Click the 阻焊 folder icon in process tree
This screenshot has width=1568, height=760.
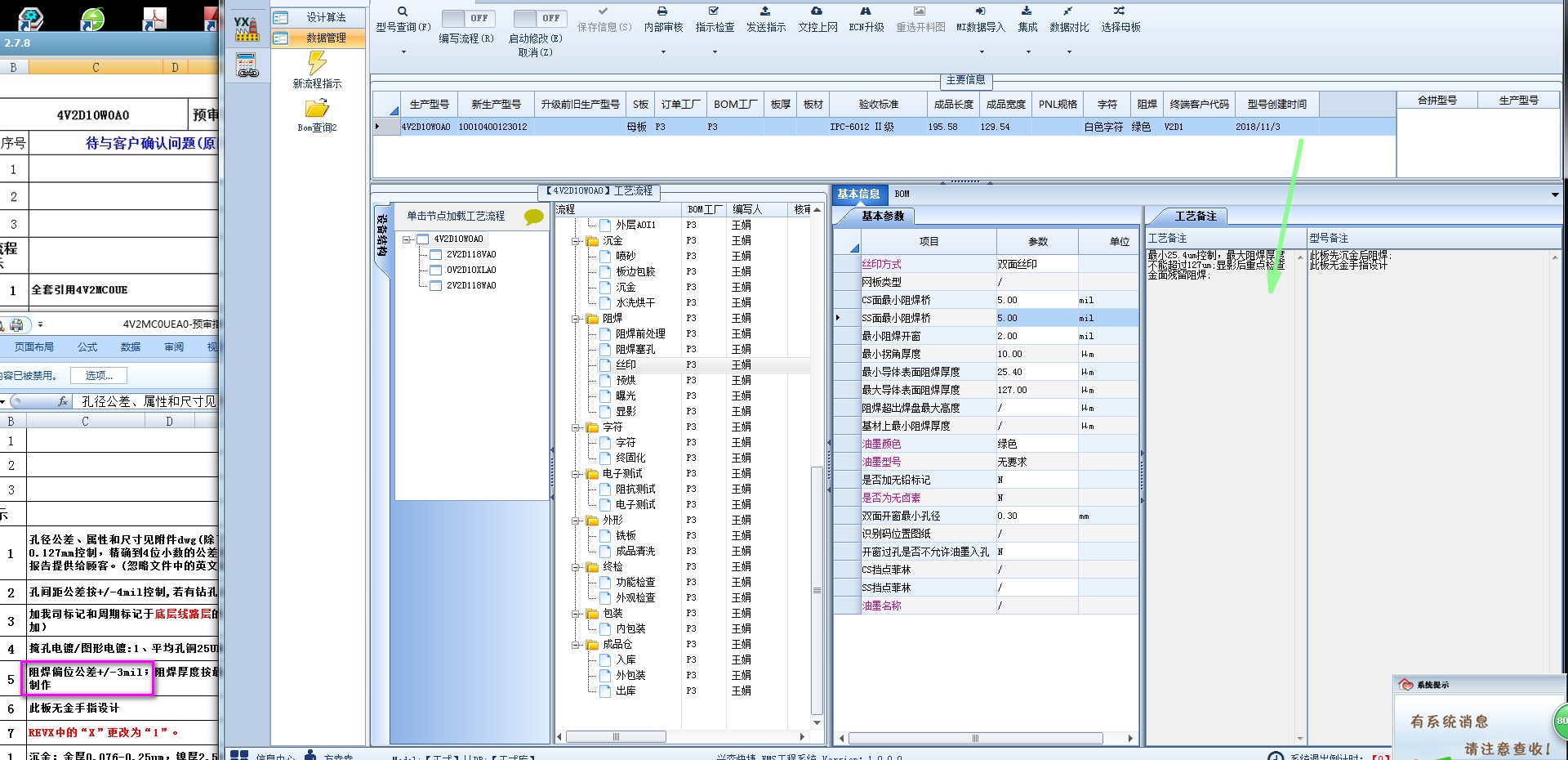point(592,319)
